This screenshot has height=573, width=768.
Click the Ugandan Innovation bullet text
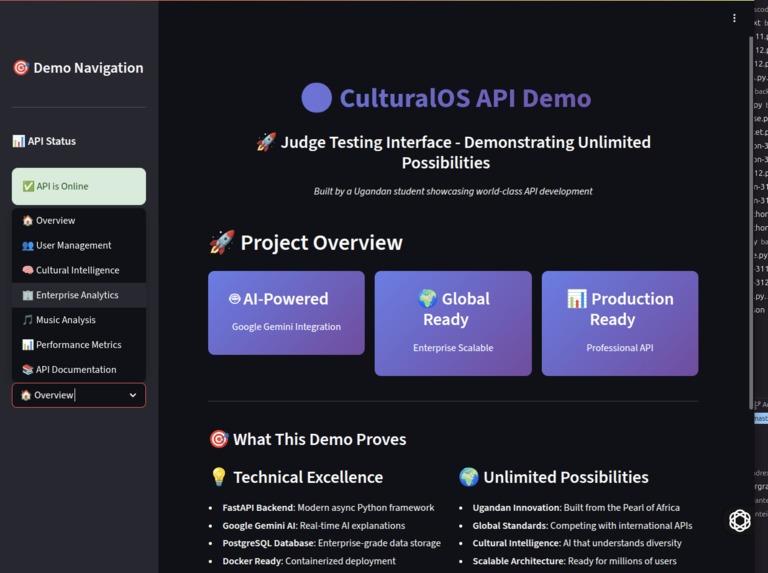pyautogui.click(x=576, y=508)
